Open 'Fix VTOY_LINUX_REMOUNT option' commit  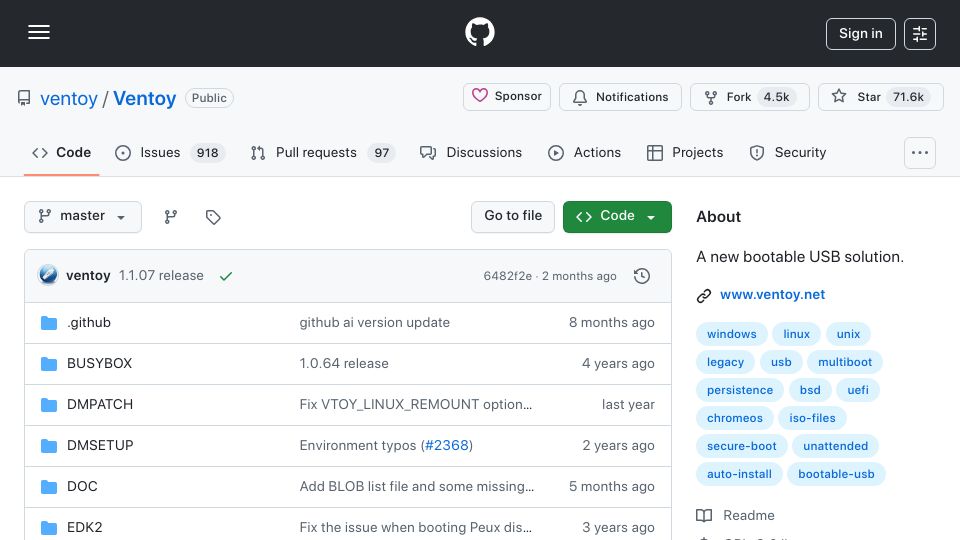point(415,405)
